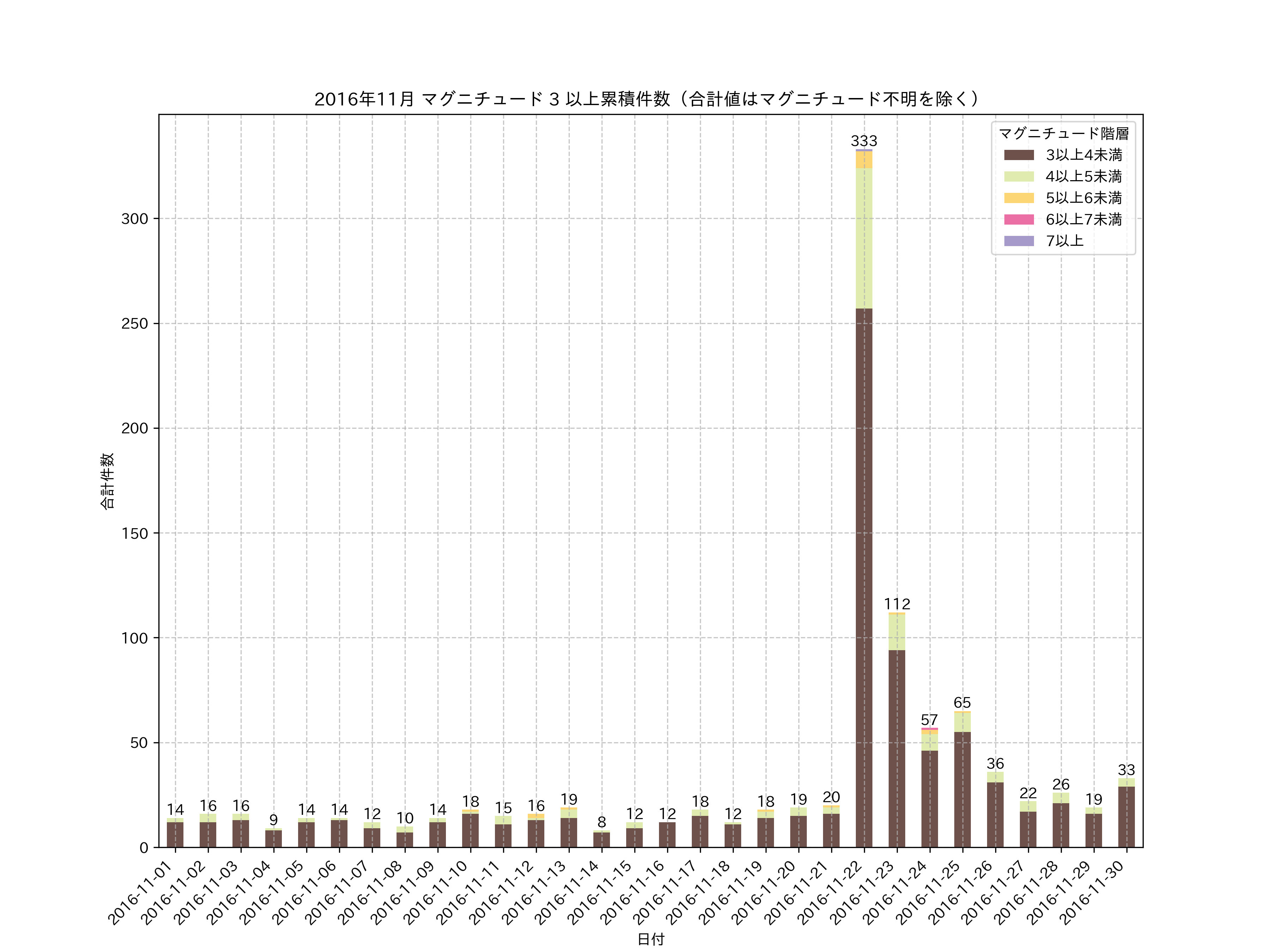
Task: Click the pink 6以上7未満 legend swatch
Action: (x=1018, y=219)
